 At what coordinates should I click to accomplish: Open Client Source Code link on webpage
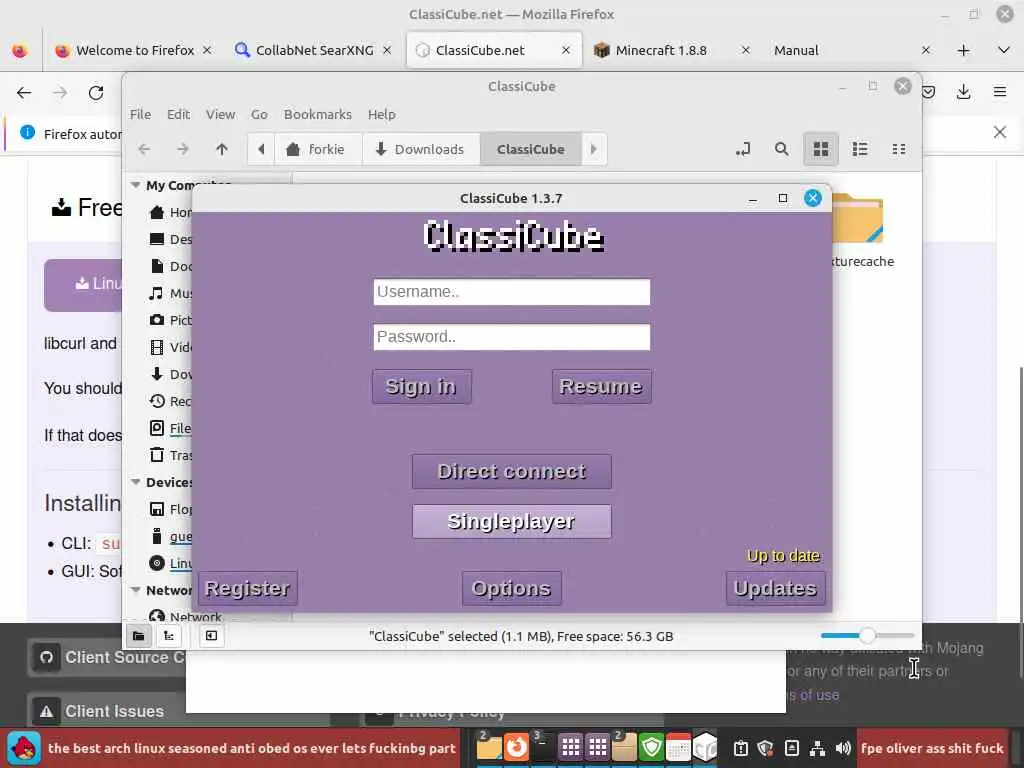108,657
